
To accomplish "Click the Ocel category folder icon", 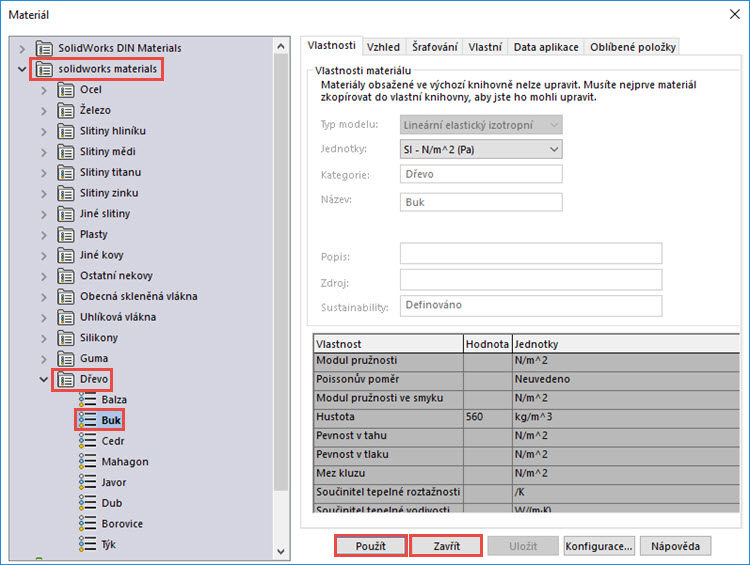I will [x=66, y=90].
